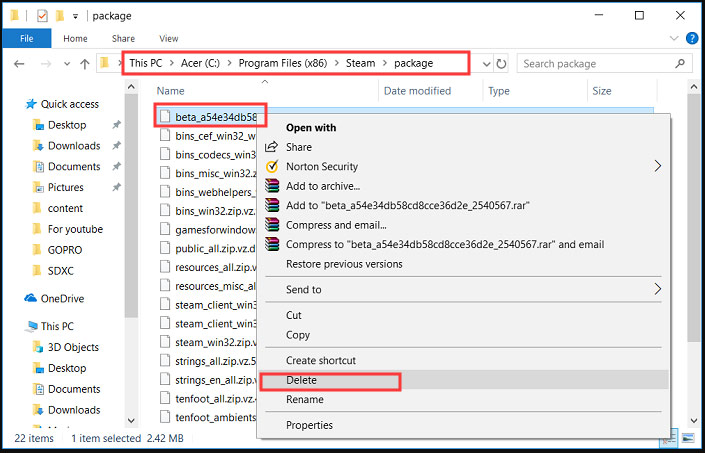
Task: Click WinRAR icon beside Add to archive
Action: 272,186
